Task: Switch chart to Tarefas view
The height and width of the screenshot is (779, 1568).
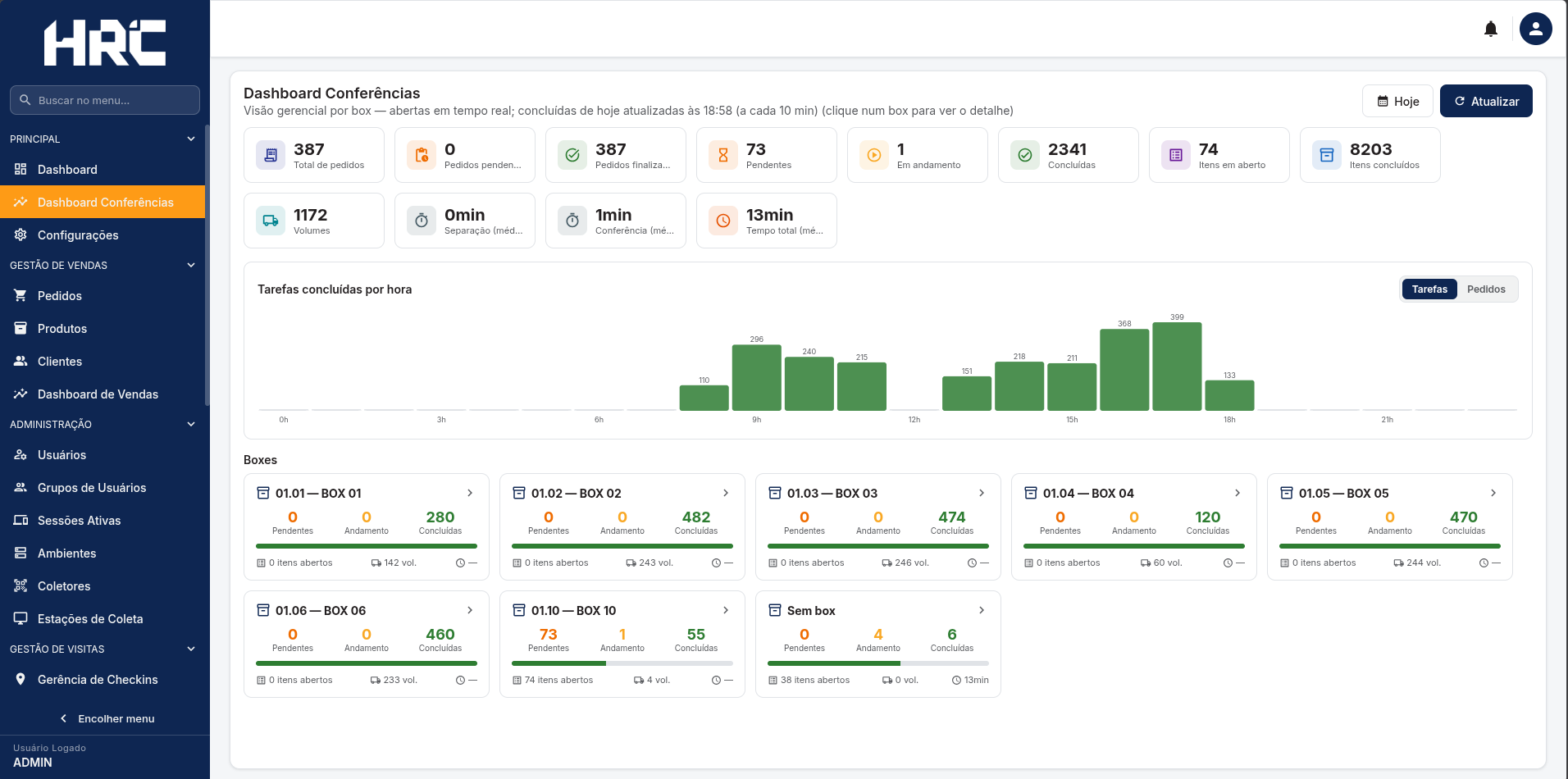Action: [1429, 289]
